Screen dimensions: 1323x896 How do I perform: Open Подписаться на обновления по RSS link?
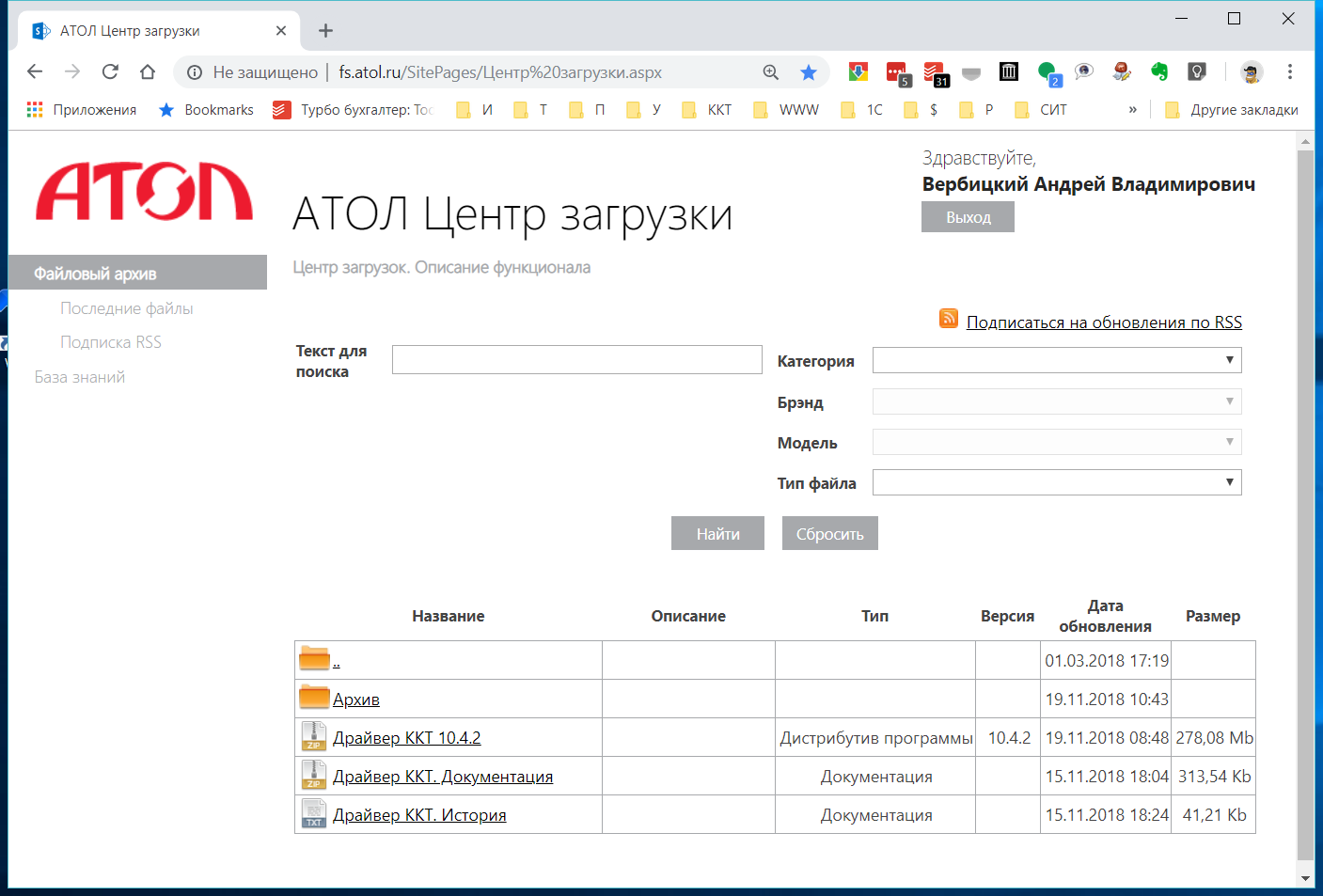click(x=1104, y=322)
